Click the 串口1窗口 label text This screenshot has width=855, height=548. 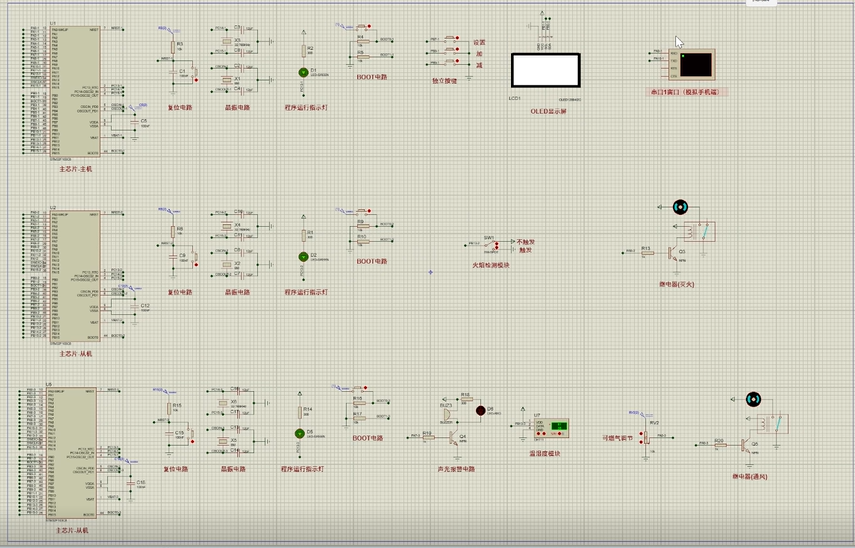coord(687,92)
